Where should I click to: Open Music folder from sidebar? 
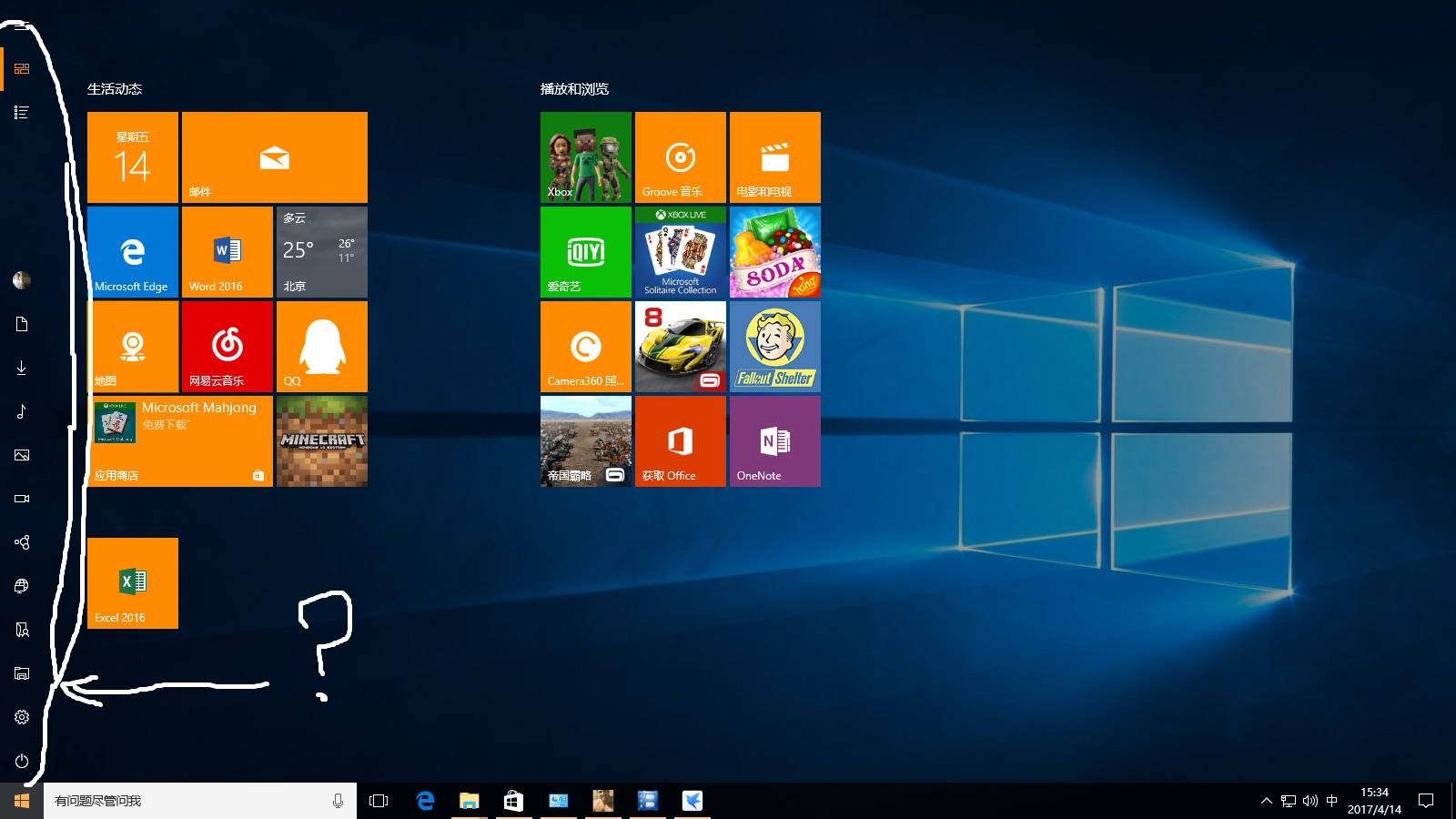pos(22,411)
